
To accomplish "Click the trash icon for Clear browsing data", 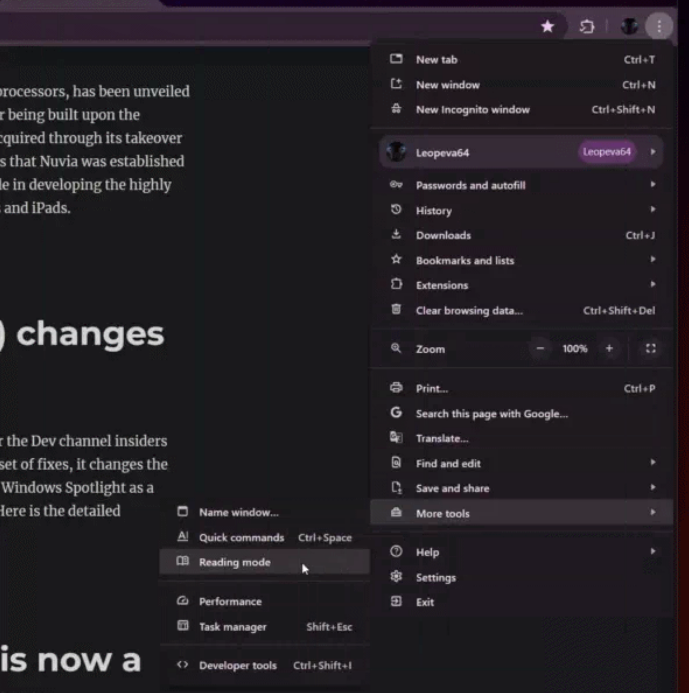I will tap(396, 309).
